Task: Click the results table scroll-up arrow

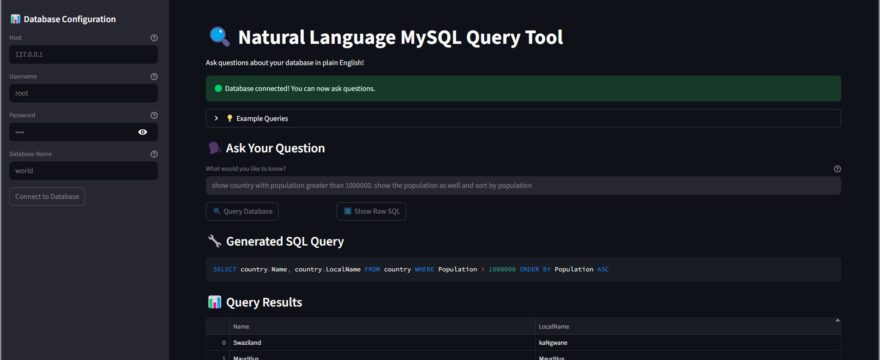Action: coord(837,321)
